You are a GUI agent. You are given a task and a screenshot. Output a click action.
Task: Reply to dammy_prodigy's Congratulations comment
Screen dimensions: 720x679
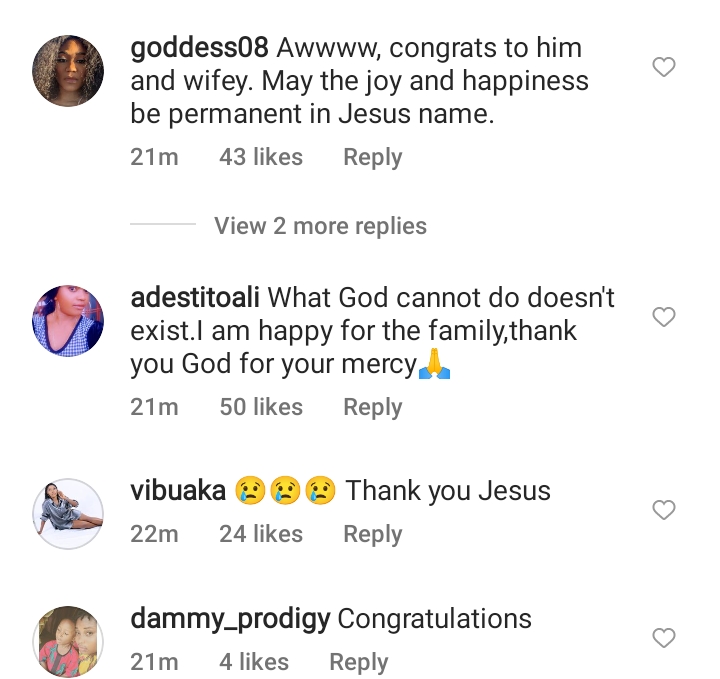358,661
